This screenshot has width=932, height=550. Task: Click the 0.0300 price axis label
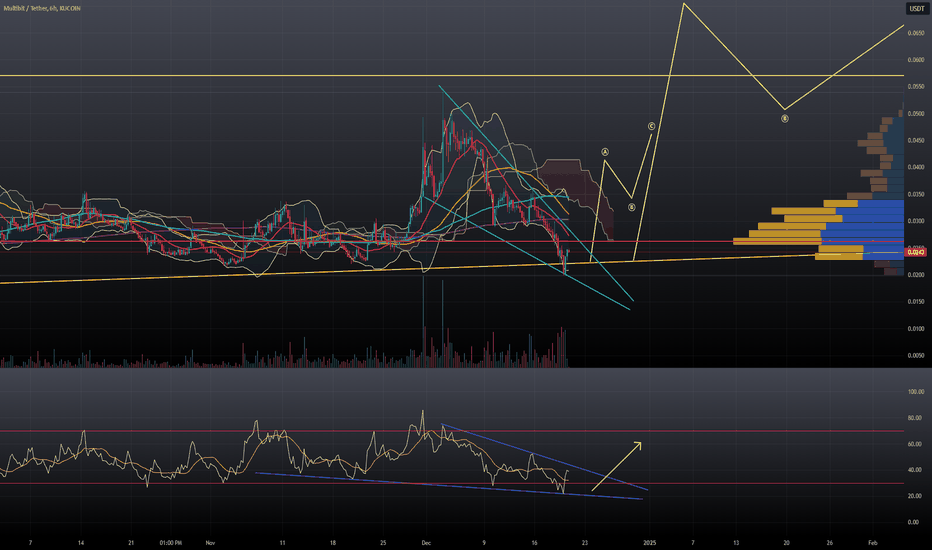pos(915,221)
